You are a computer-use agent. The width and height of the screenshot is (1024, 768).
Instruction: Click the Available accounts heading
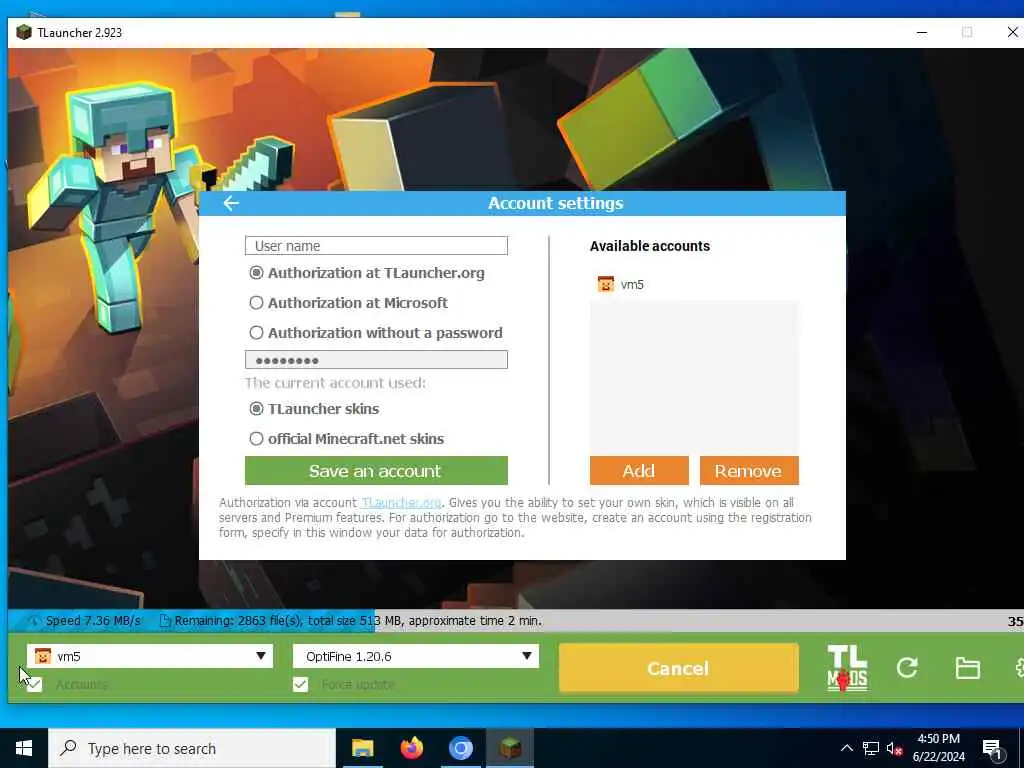650,246
